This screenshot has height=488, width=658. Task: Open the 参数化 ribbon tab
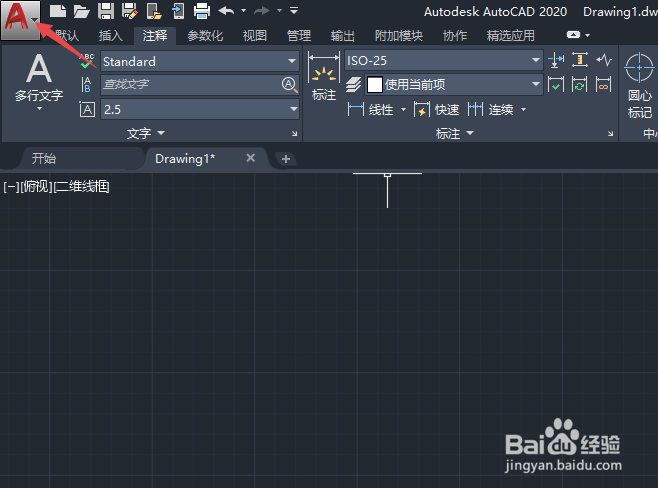205,36
